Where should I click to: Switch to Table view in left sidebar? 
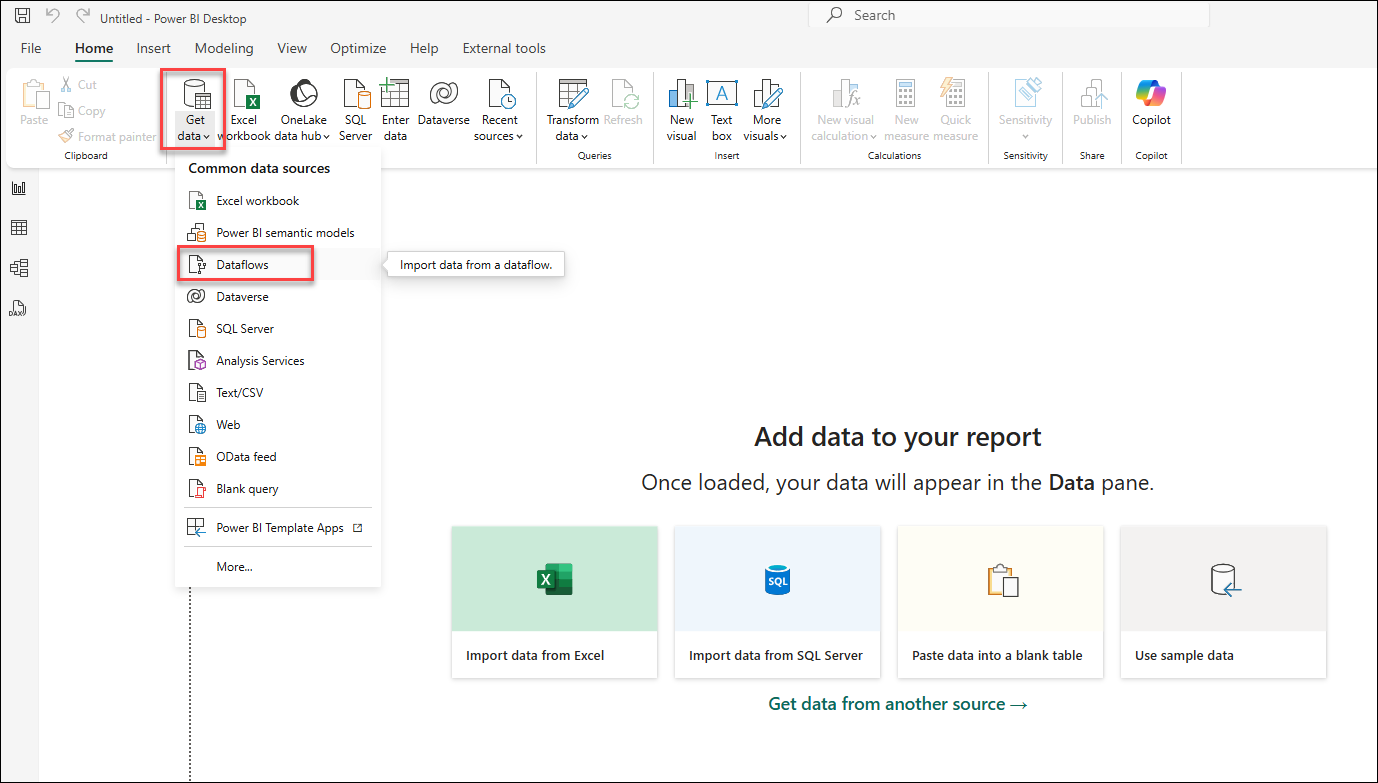[19, 228]
